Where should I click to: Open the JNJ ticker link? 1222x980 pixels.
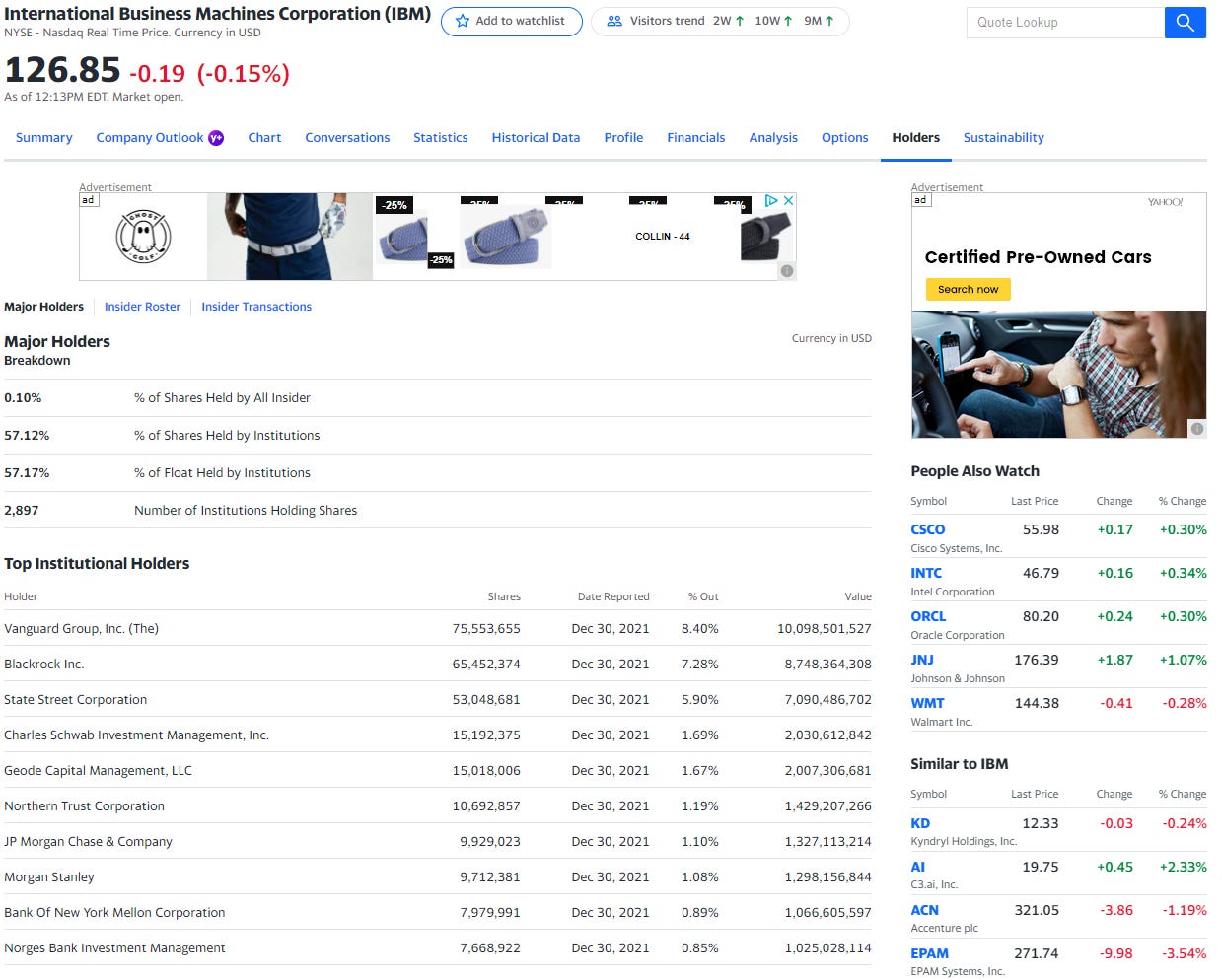[922, 660]
